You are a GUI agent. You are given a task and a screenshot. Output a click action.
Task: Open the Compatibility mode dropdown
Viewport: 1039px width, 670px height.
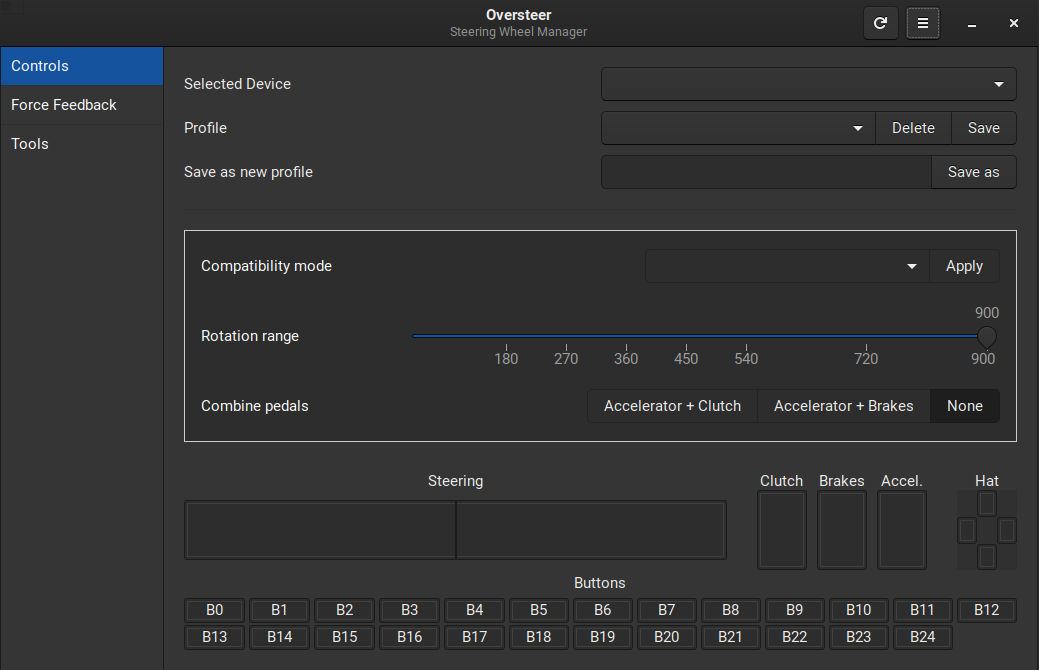pos(787,266)
